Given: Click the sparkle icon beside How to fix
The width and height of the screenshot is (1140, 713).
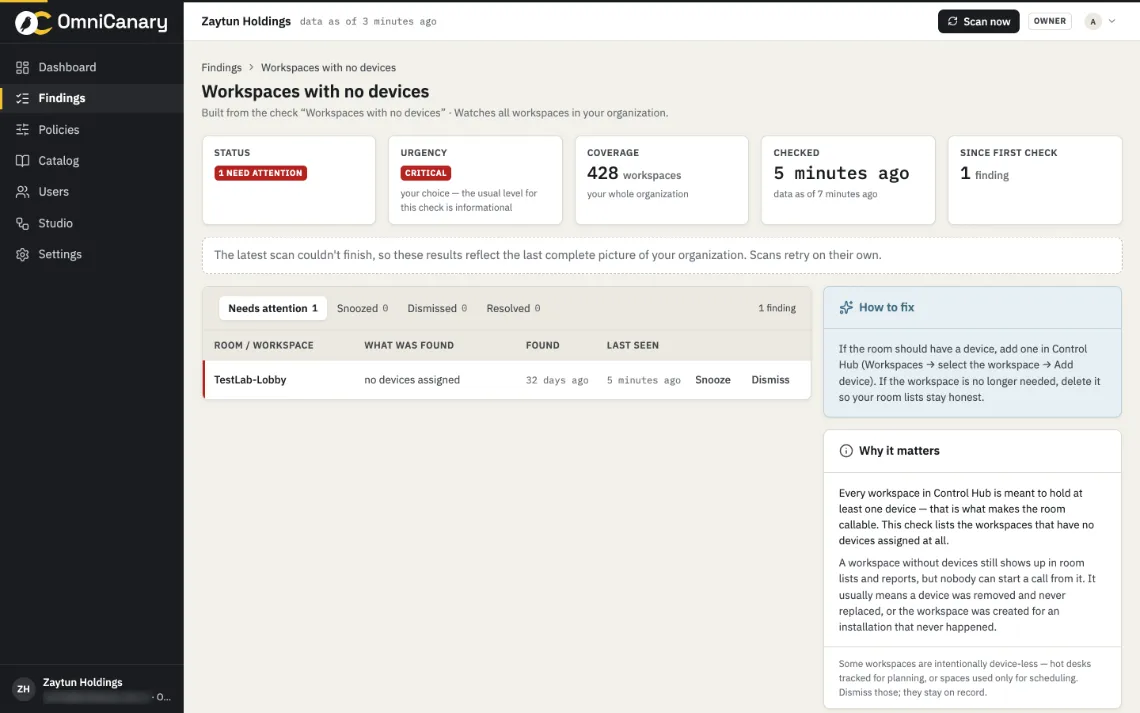Looking at the screenshot, I should point(846,307).
